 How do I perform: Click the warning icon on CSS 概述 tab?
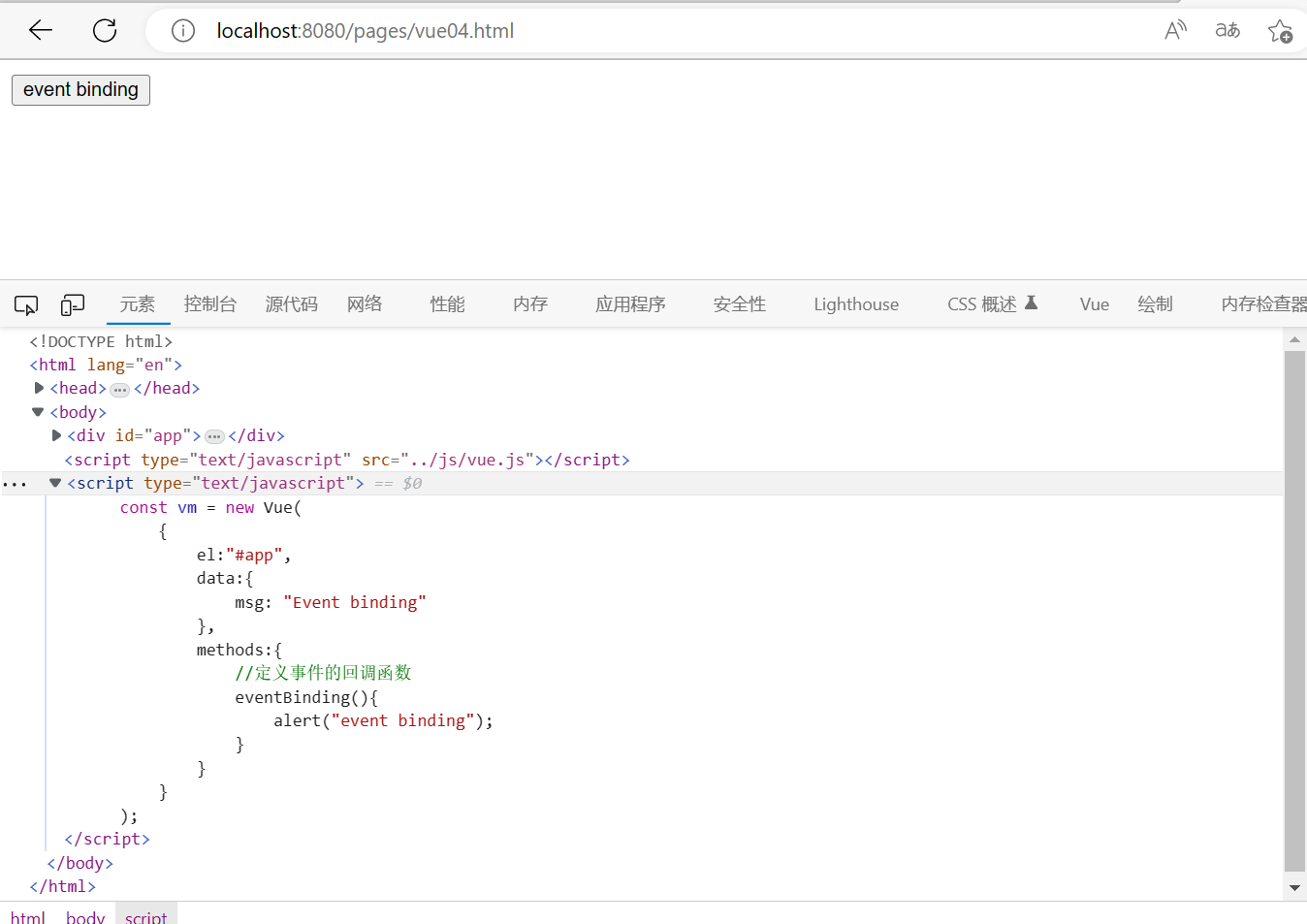point(1031,303)
